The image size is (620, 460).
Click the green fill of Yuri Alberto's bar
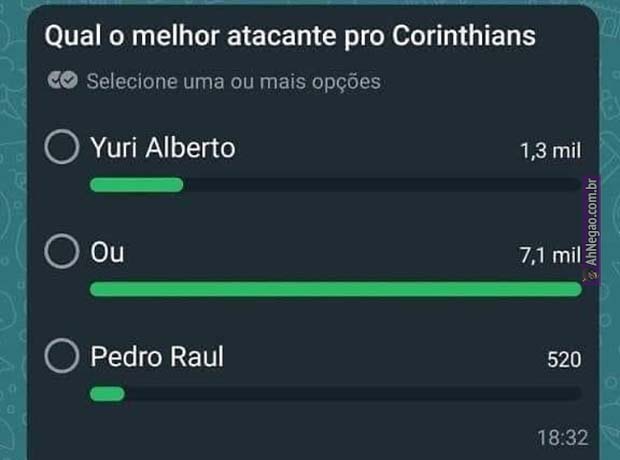point(136,185)
